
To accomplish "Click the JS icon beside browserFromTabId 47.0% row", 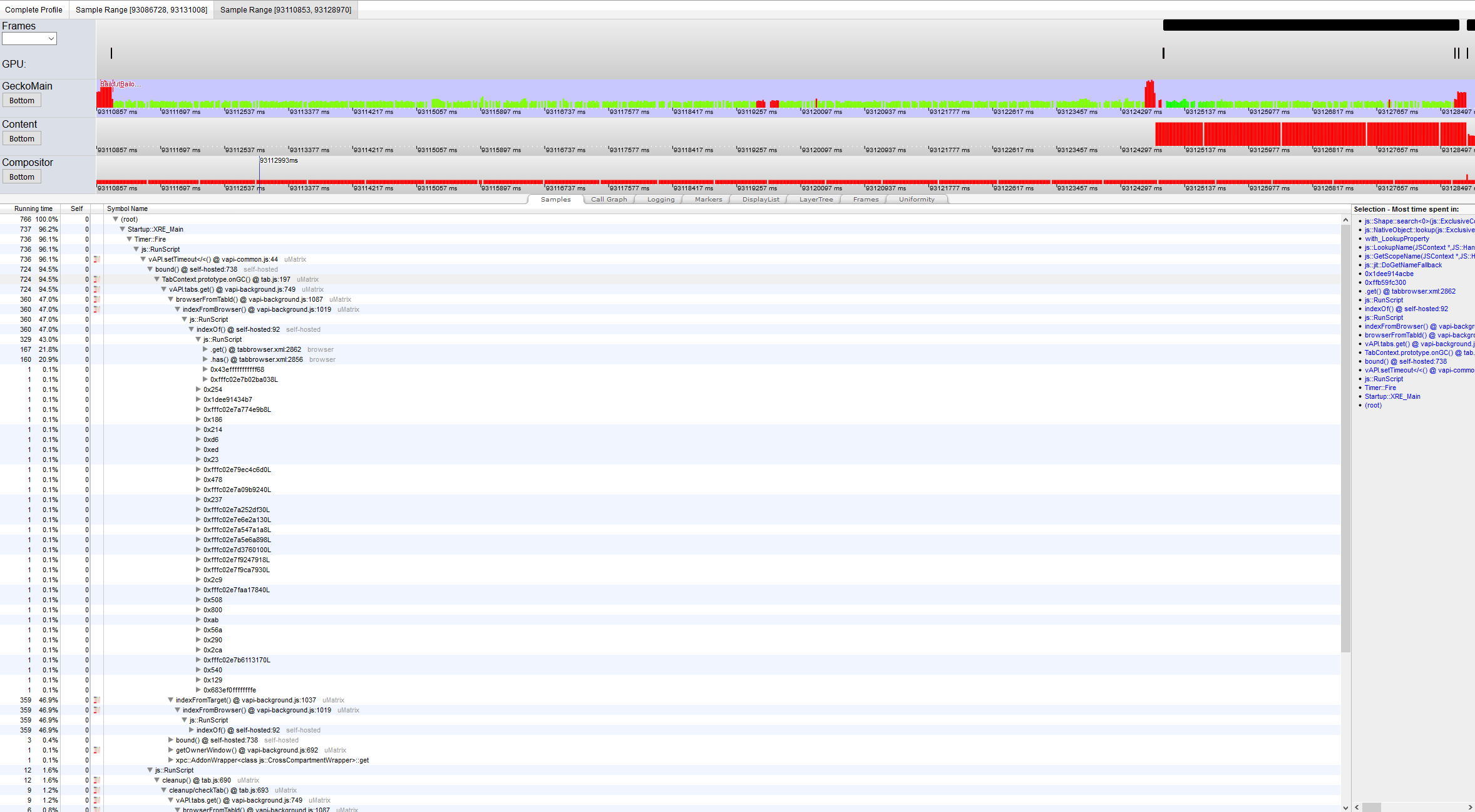I will [97, 299].
